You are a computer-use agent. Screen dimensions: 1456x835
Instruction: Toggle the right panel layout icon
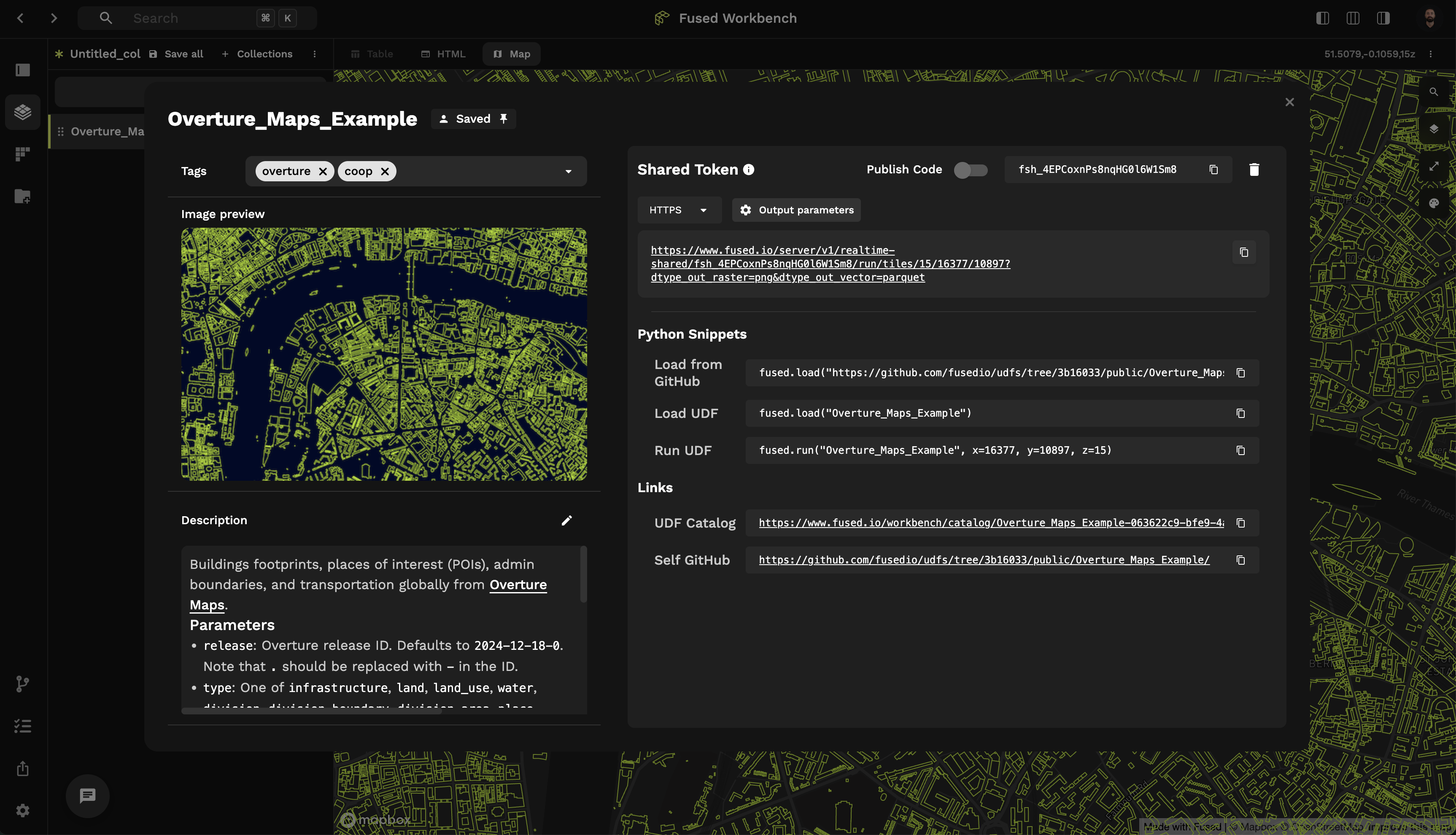pos(1383,19)
